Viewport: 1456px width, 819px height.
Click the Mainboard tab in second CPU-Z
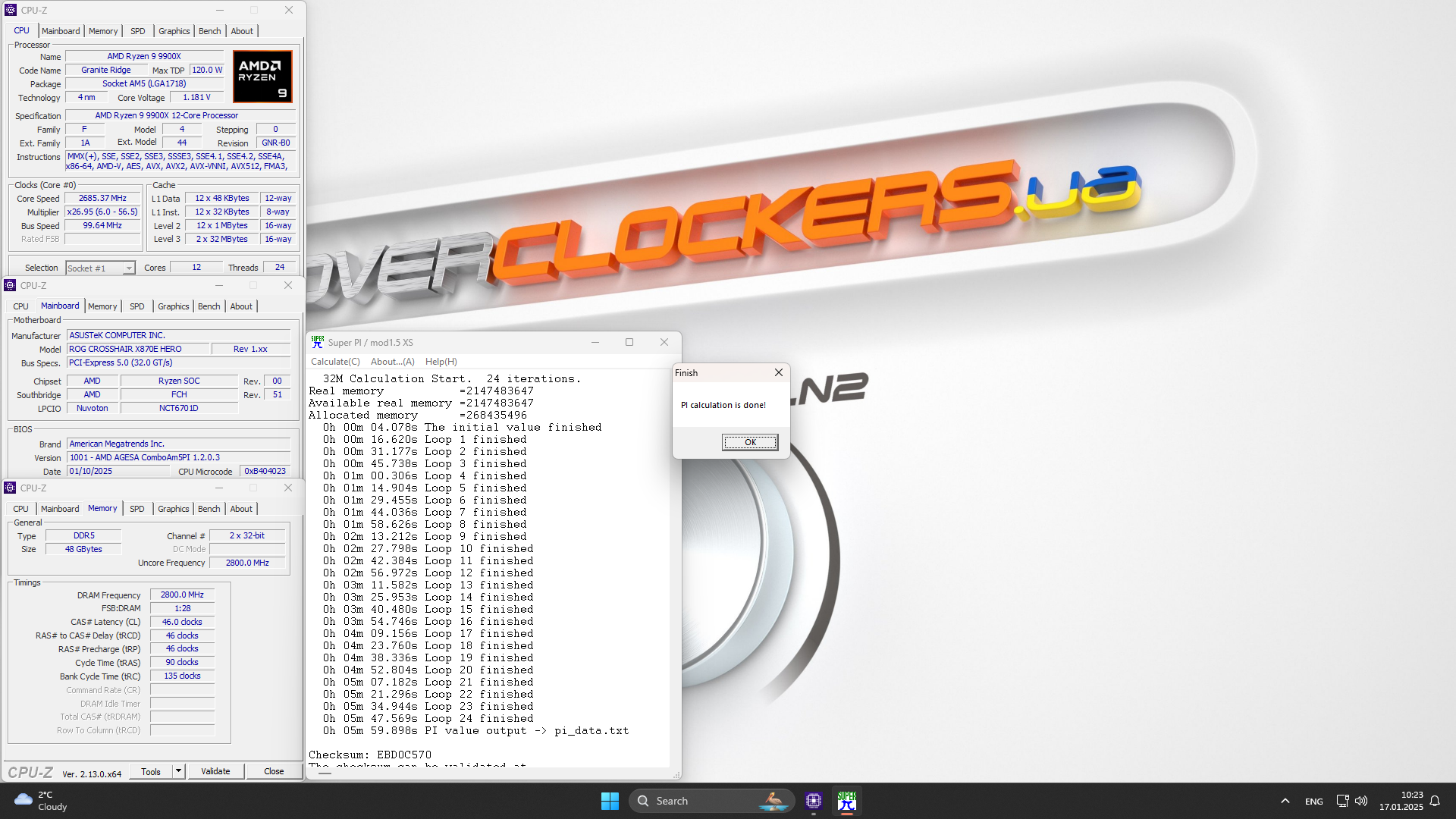(x=59, y=306)
